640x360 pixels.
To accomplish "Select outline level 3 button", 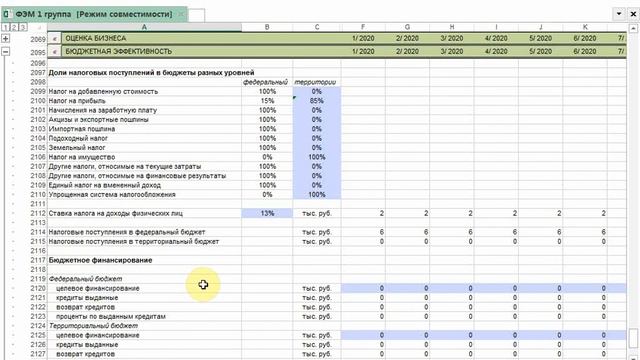I will [23, 27].
